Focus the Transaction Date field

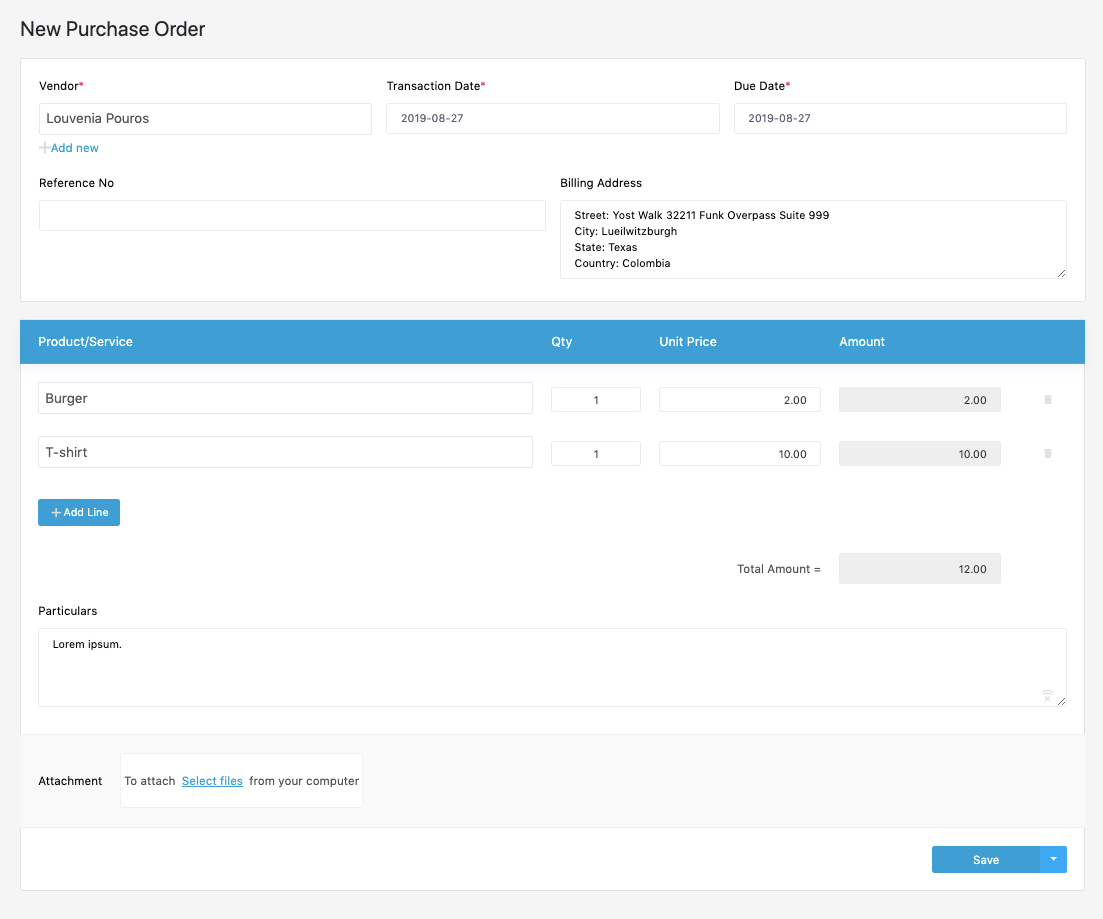click(552, 118)
